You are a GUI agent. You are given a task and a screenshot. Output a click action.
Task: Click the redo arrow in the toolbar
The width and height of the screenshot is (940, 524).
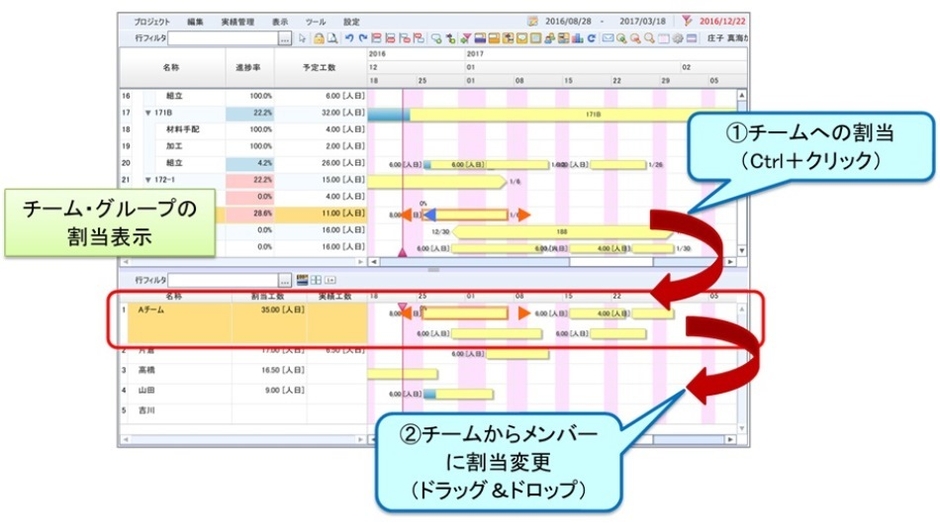point(360,38)
